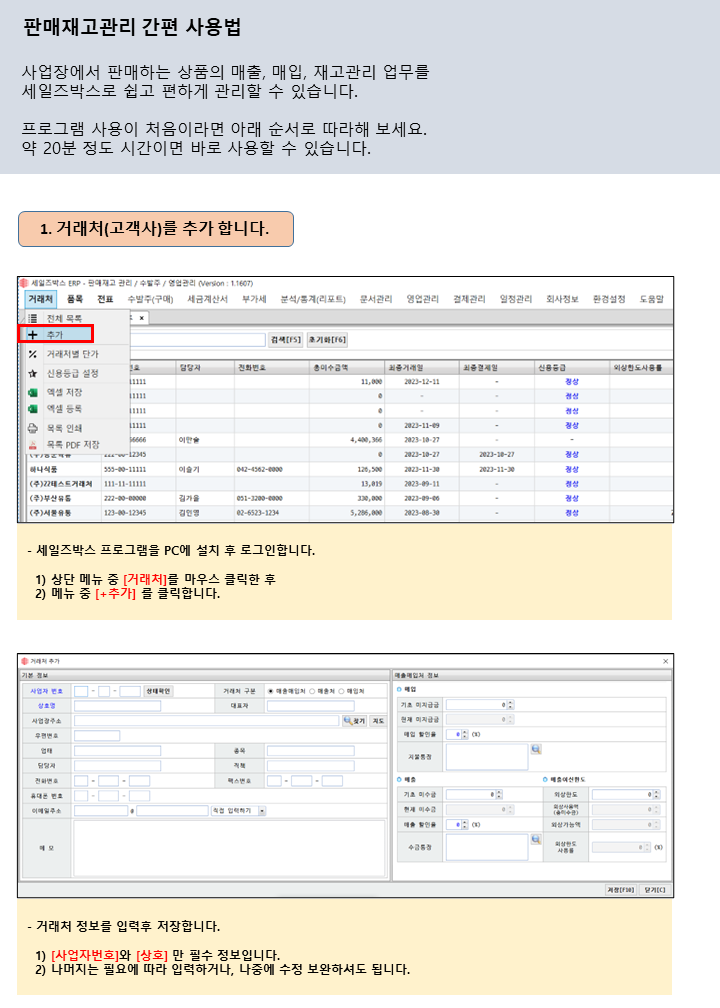Click the 상태확인 button
The image size is (720, 1008).
click(158, 691)
